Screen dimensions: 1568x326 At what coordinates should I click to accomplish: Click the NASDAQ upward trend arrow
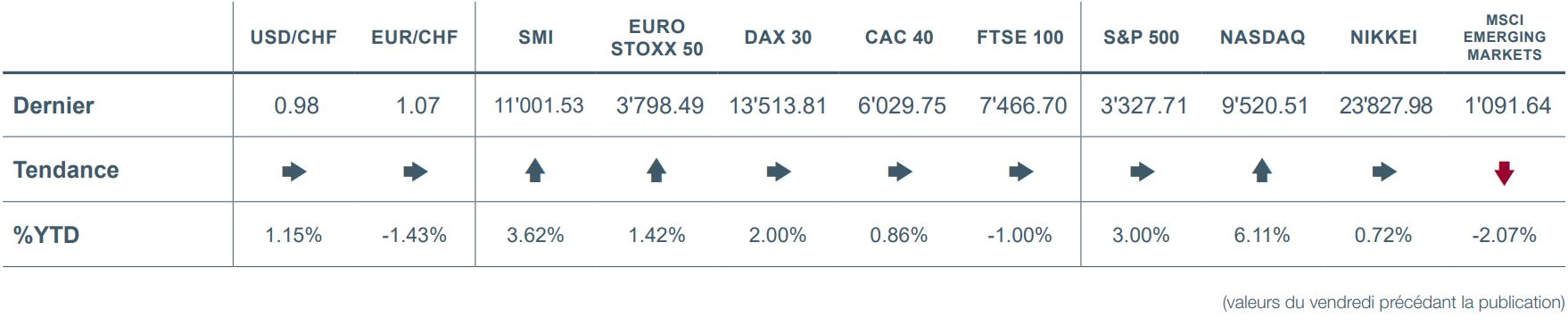(x=1261, y=170)
